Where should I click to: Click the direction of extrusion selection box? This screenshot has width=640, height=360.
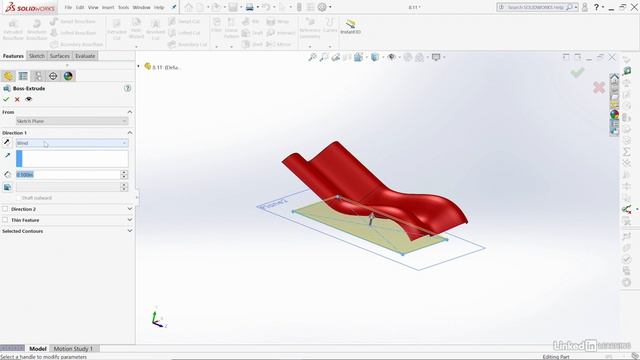(x=72, y=158)
